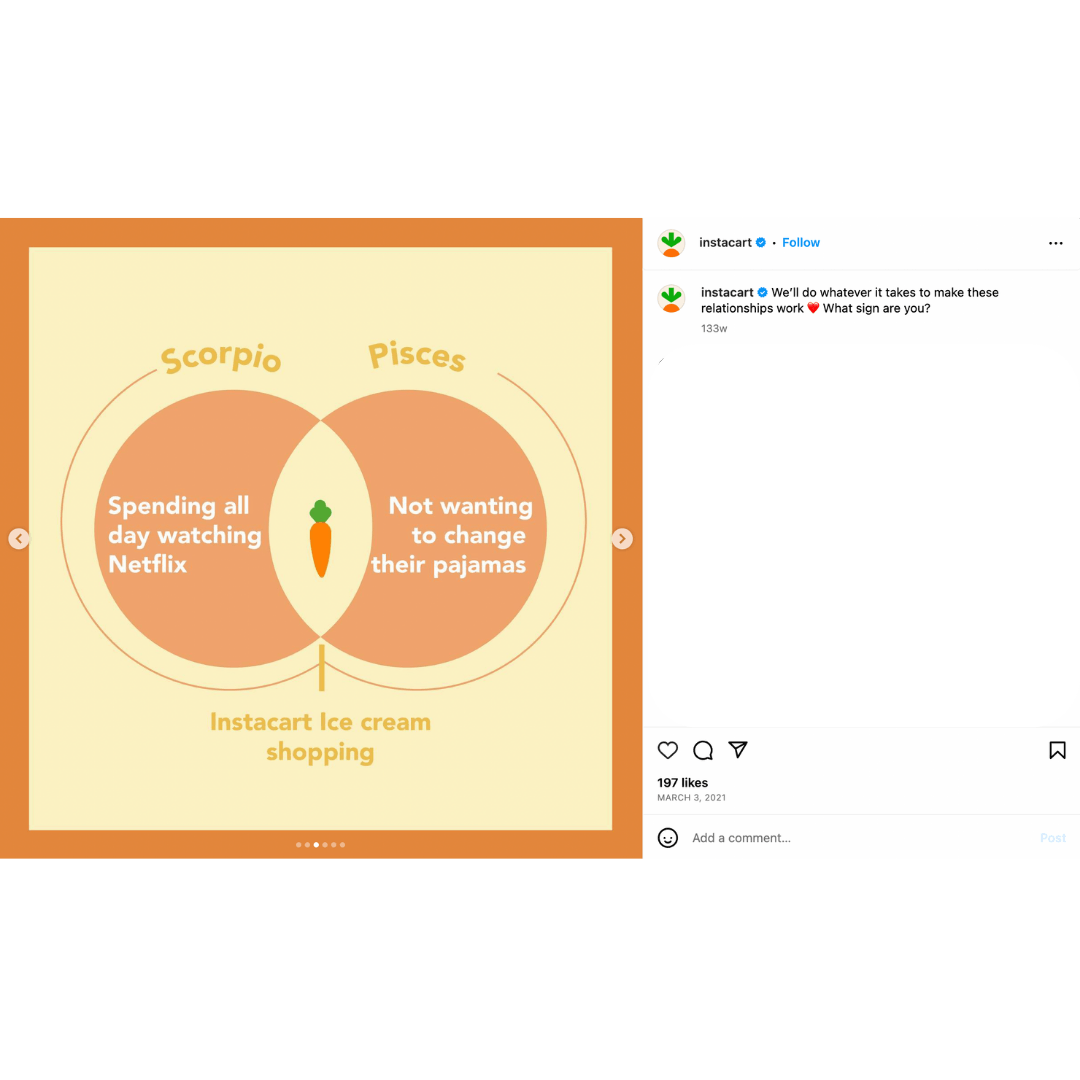
Task: Open instacart username in header
Action: (725, 242)
